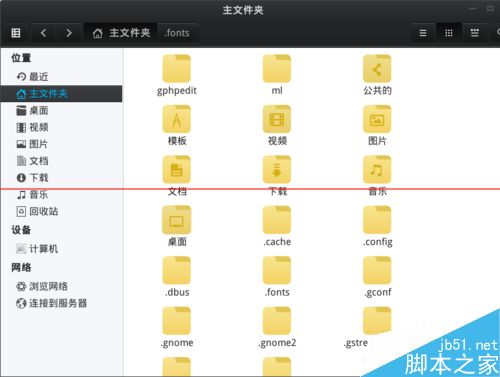
Task: Select the .cache folder icon
Action: 277,220
